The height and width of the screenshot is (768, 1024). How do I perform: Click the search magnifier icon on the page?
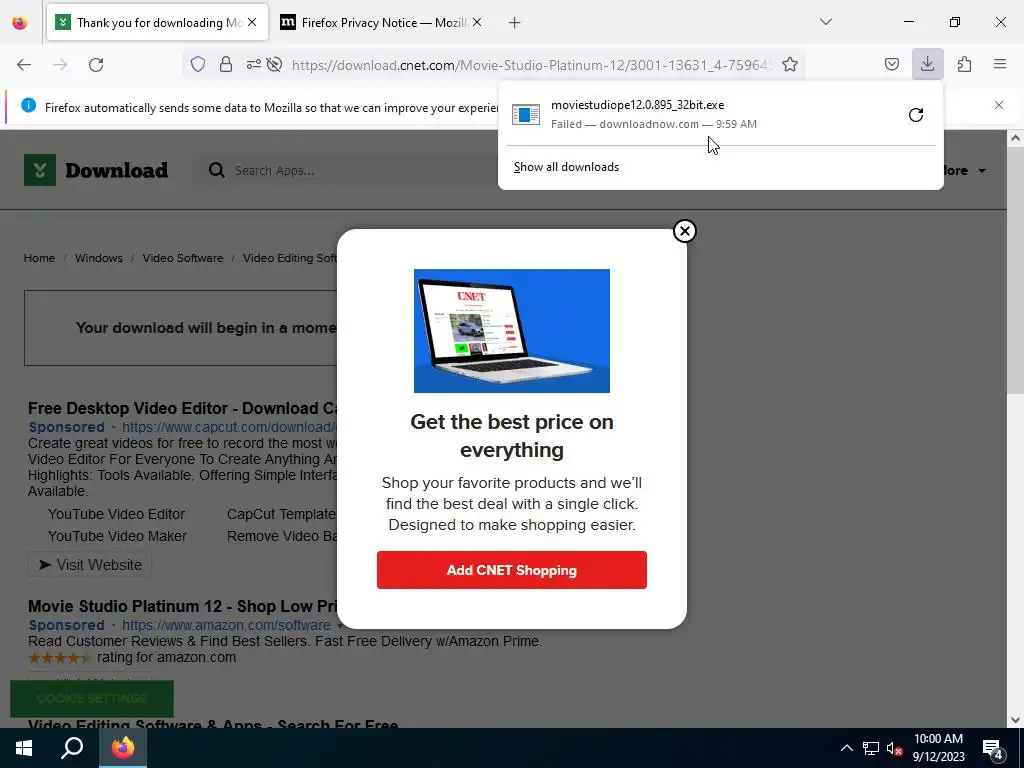(x=217, y=170)
